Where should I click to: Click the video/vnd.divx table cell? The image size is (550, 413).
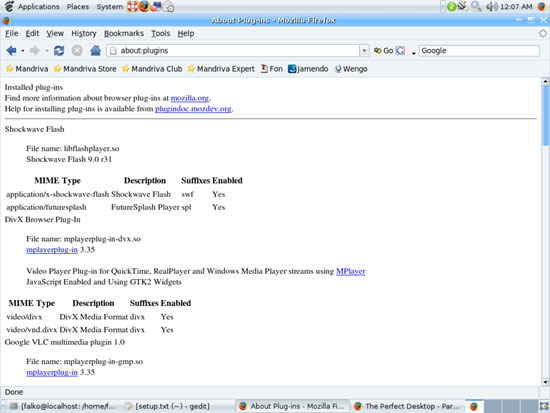(x=32, y=330)
